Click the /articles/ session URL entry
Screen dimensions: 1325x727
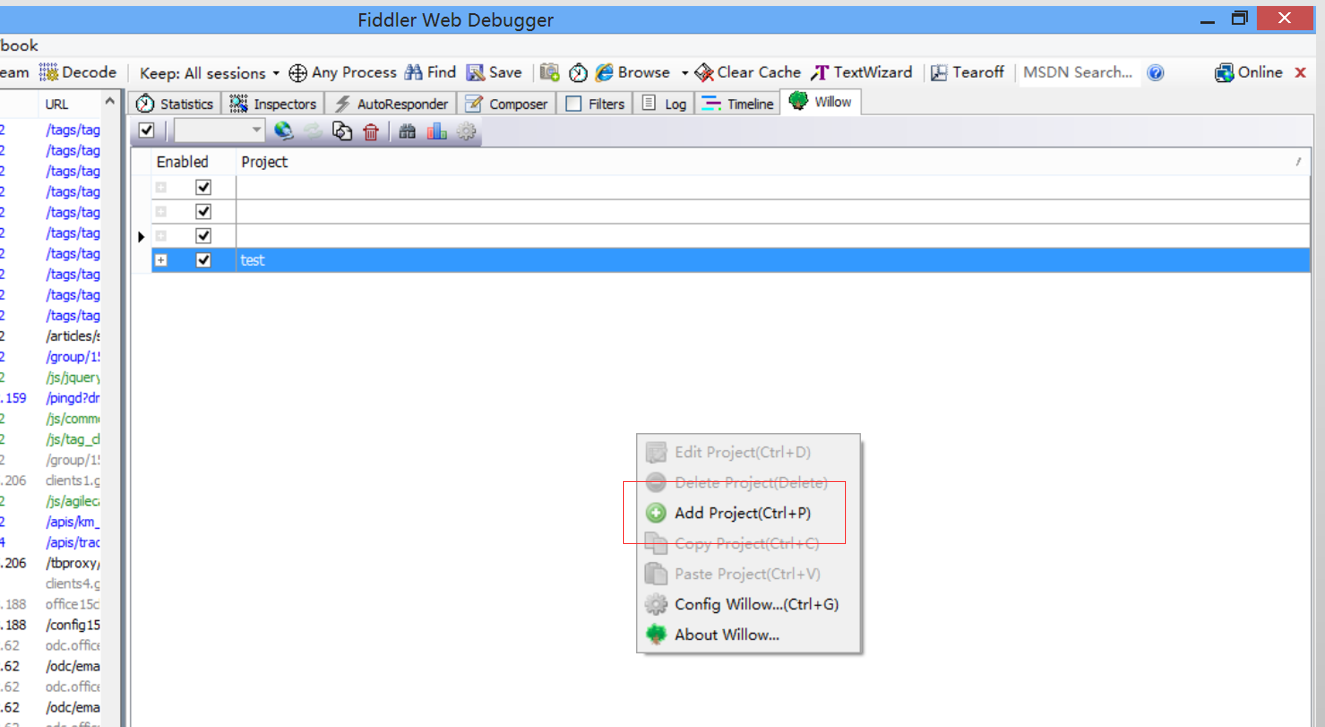[73, 336]
